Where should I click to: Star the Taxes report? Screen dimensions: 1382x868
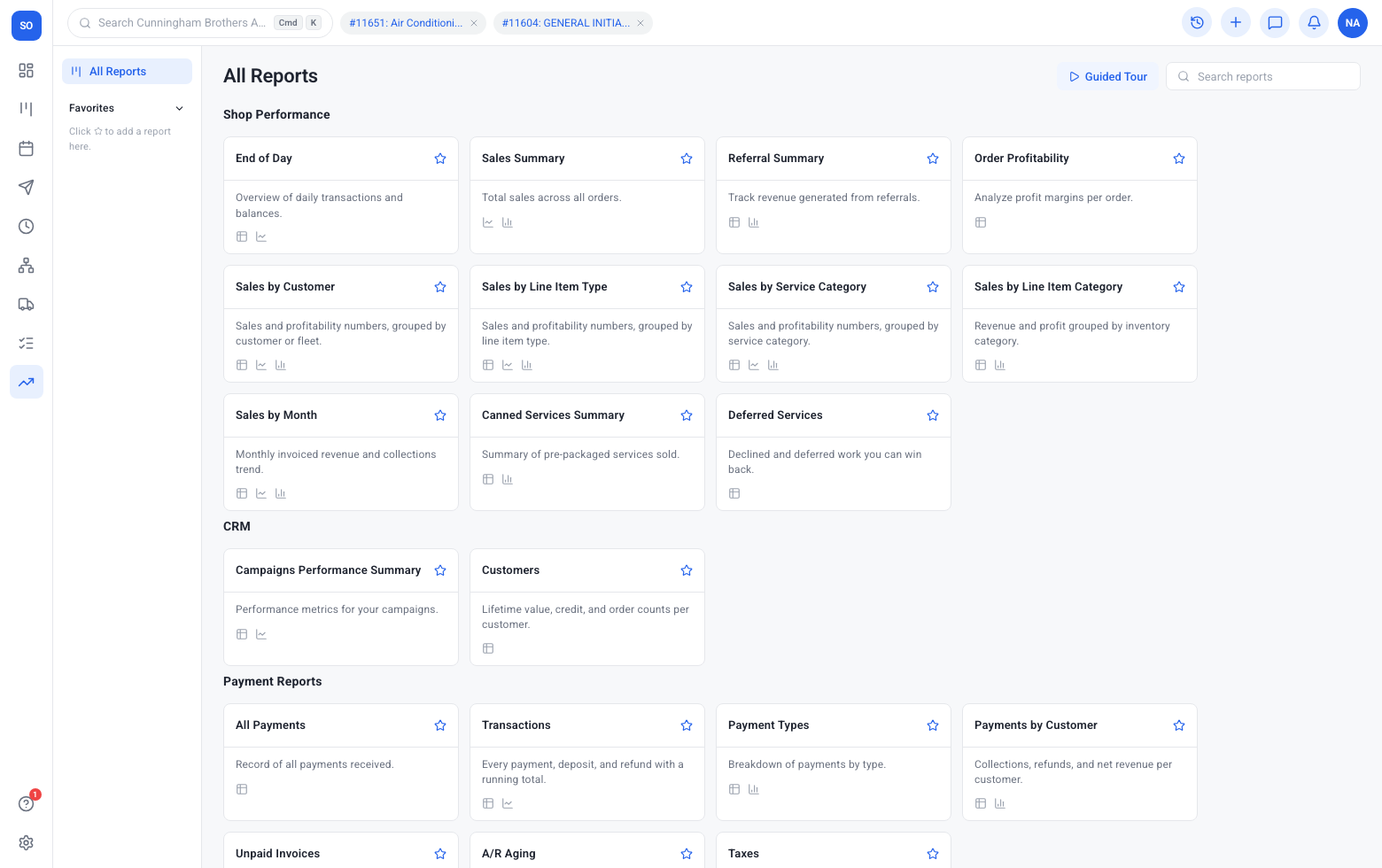click(933, 854)
